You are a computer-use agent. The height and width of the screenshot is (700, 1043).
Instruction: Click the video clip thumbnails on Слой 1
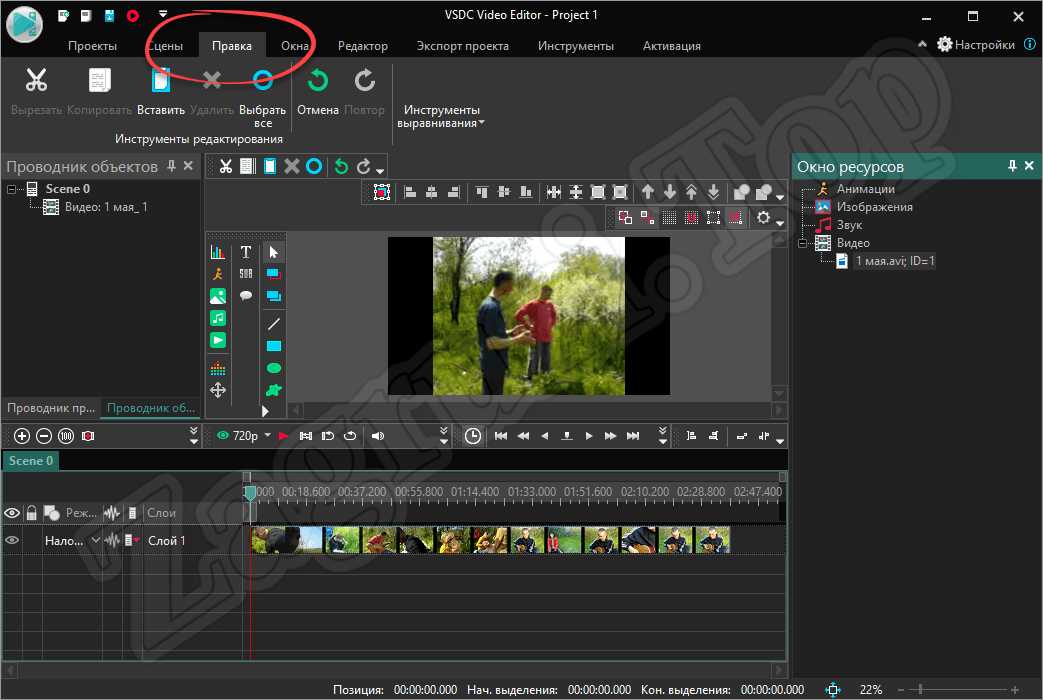point(490,540)
